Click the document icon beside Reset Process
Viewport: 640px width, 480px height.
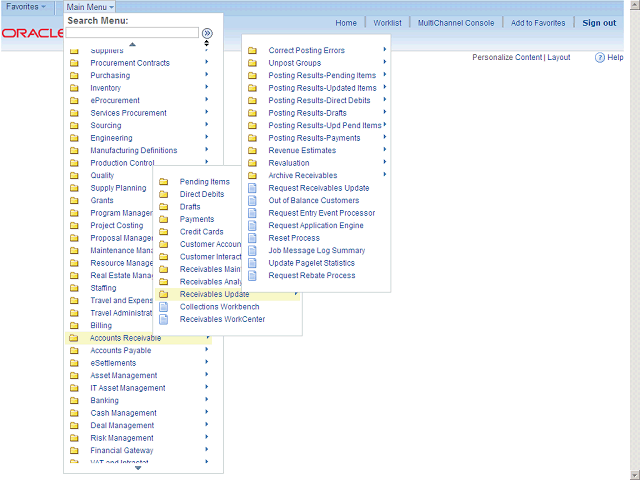click(x=252, y=238)
